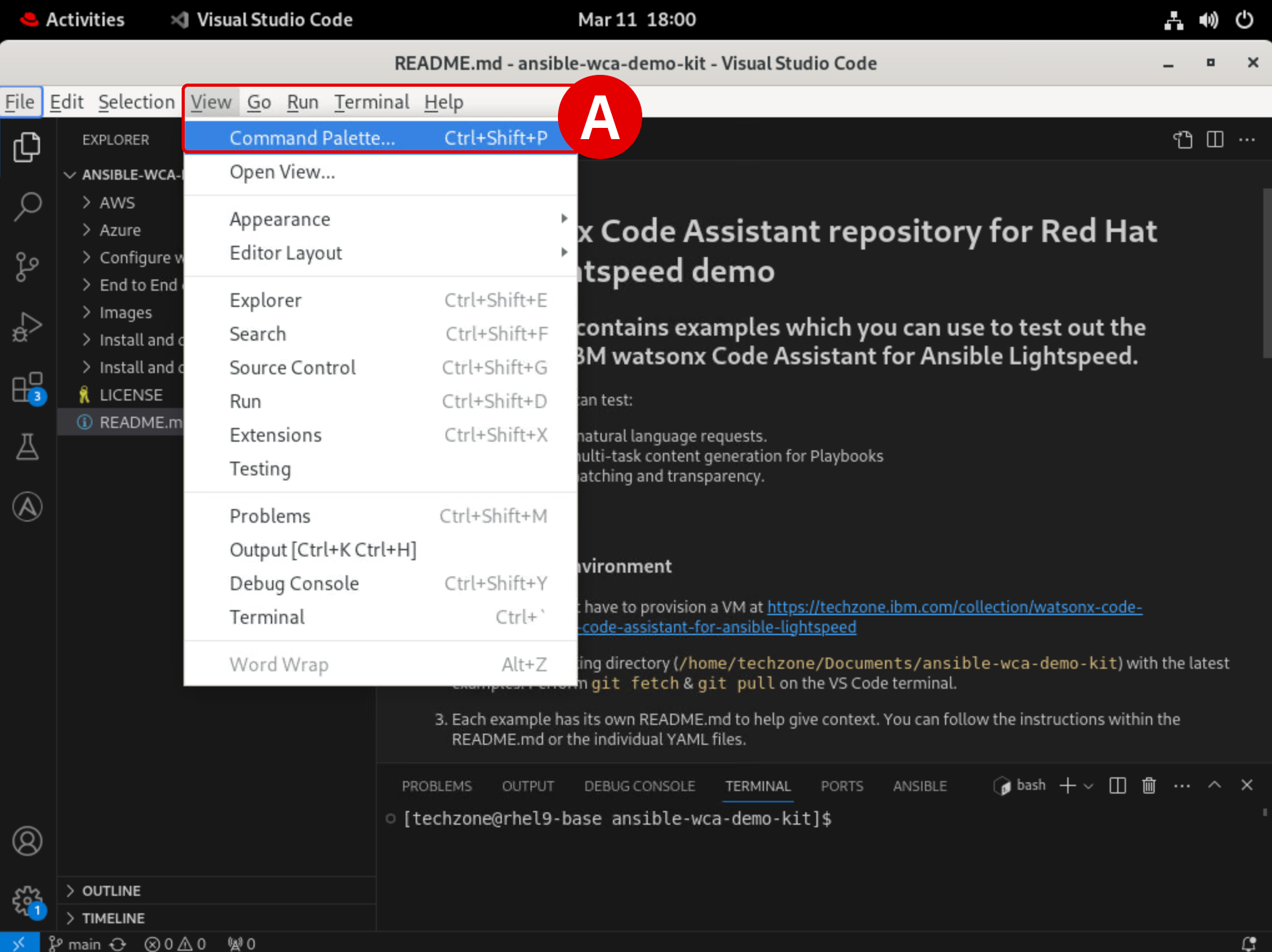
Task: Click the Accounts icon in activity bar
Action: pyautogui.click(x=27, y=841)
